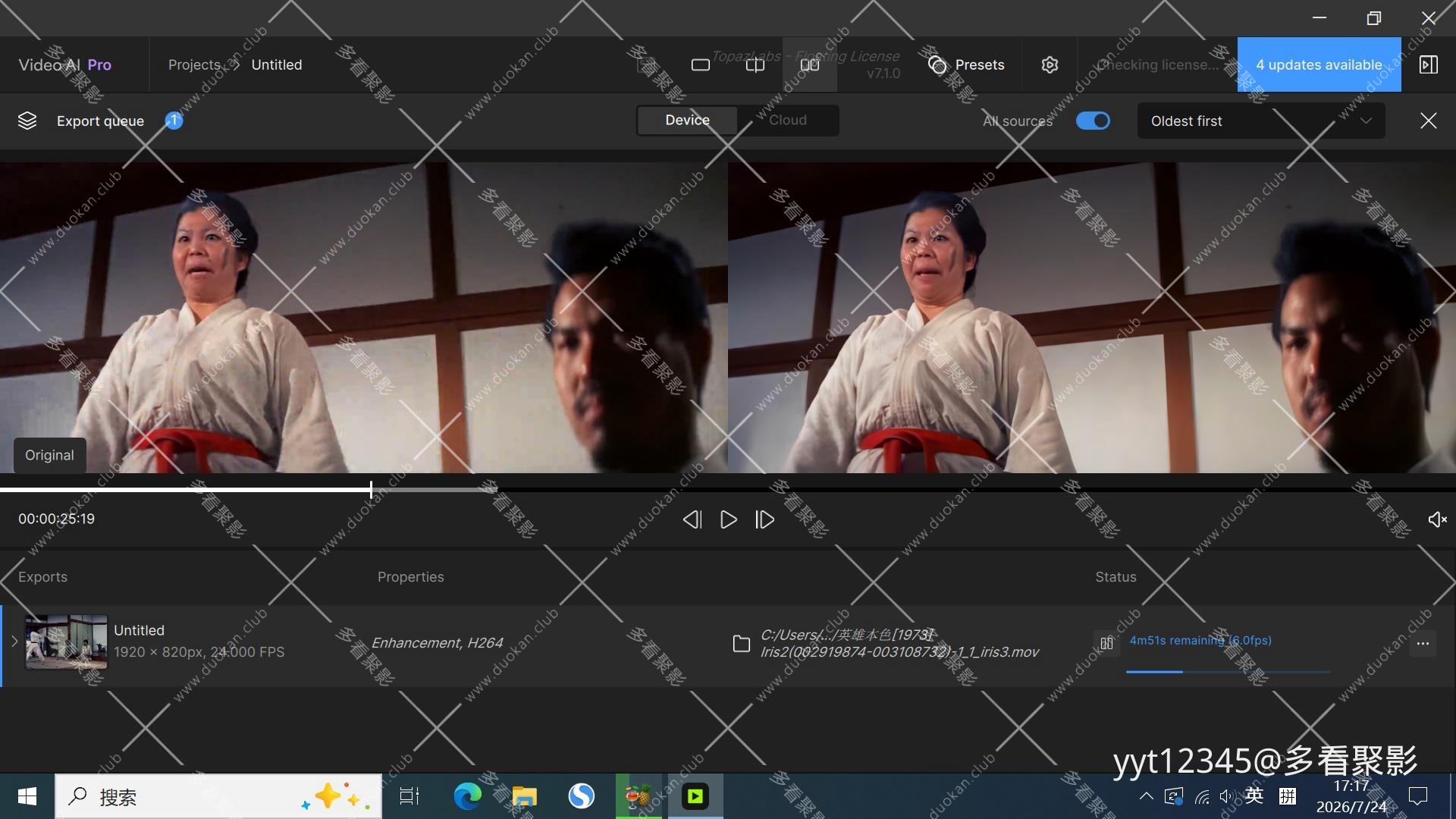Toggle the All sources switch
The image size is (1456, 819).
(x=1093, y=121)
